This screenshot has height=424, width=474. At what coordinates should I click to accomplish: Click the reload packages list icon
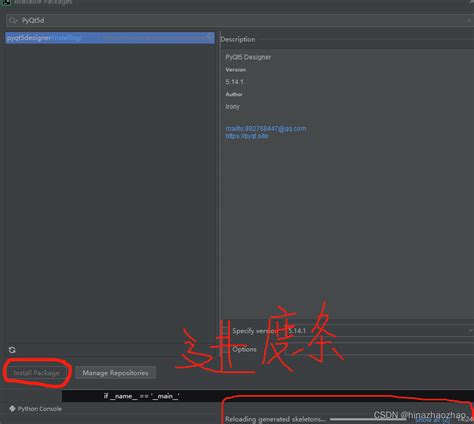point(12,350)
